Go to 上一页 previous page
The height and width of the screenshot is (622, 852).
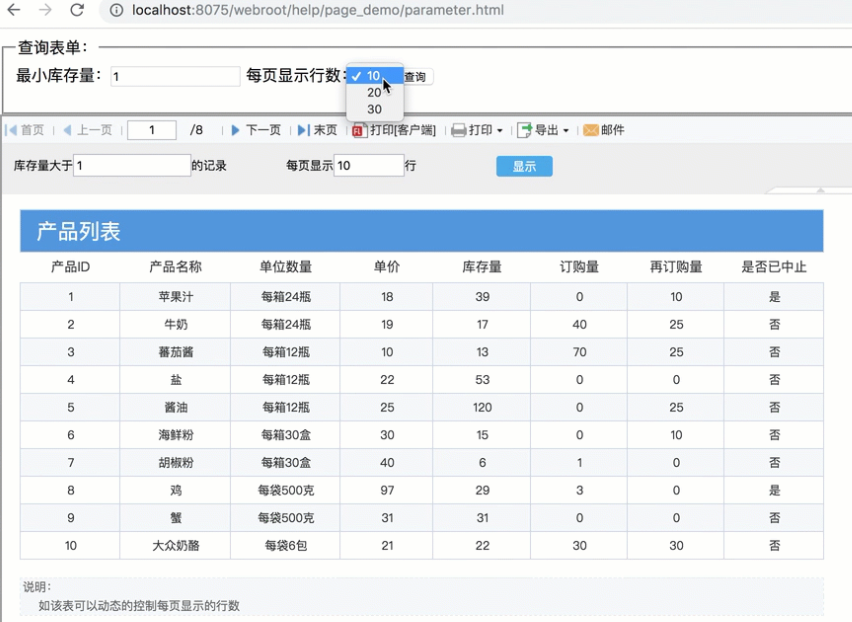[87, 130]
